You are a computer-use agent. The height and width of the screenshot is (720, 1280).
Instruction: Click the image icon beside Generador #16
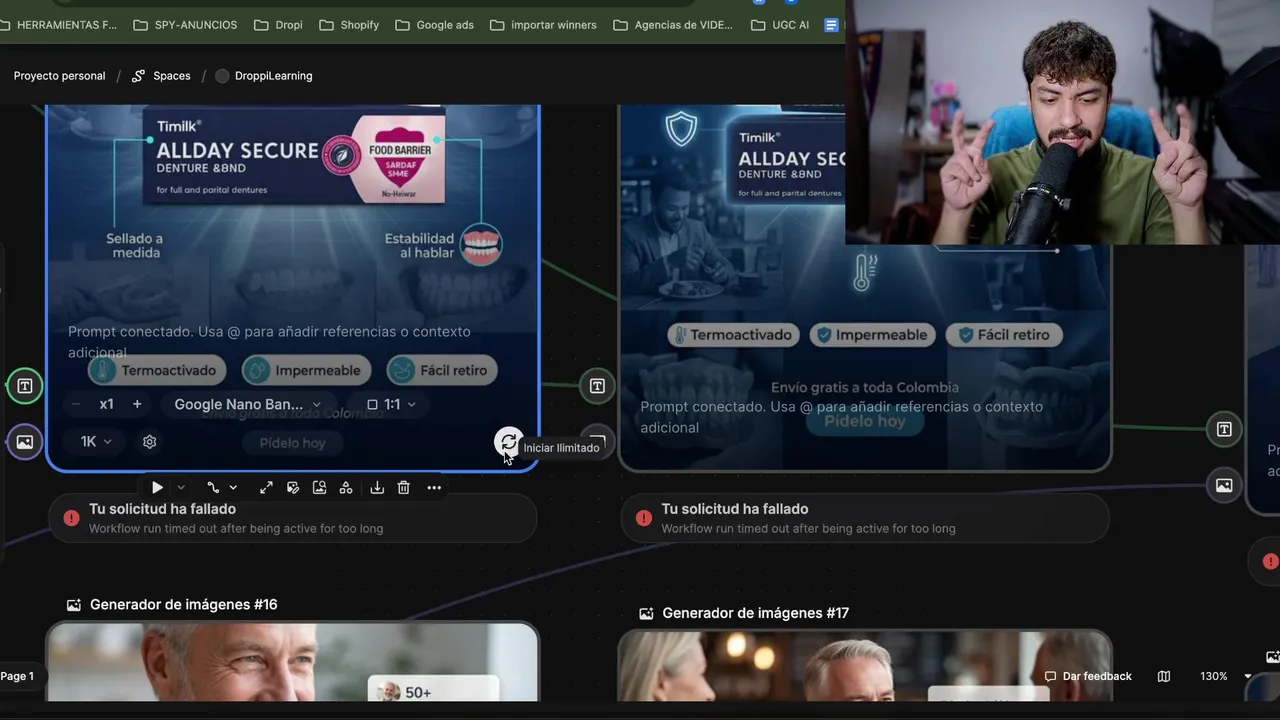pyautogui.click(x=73, y=605)
